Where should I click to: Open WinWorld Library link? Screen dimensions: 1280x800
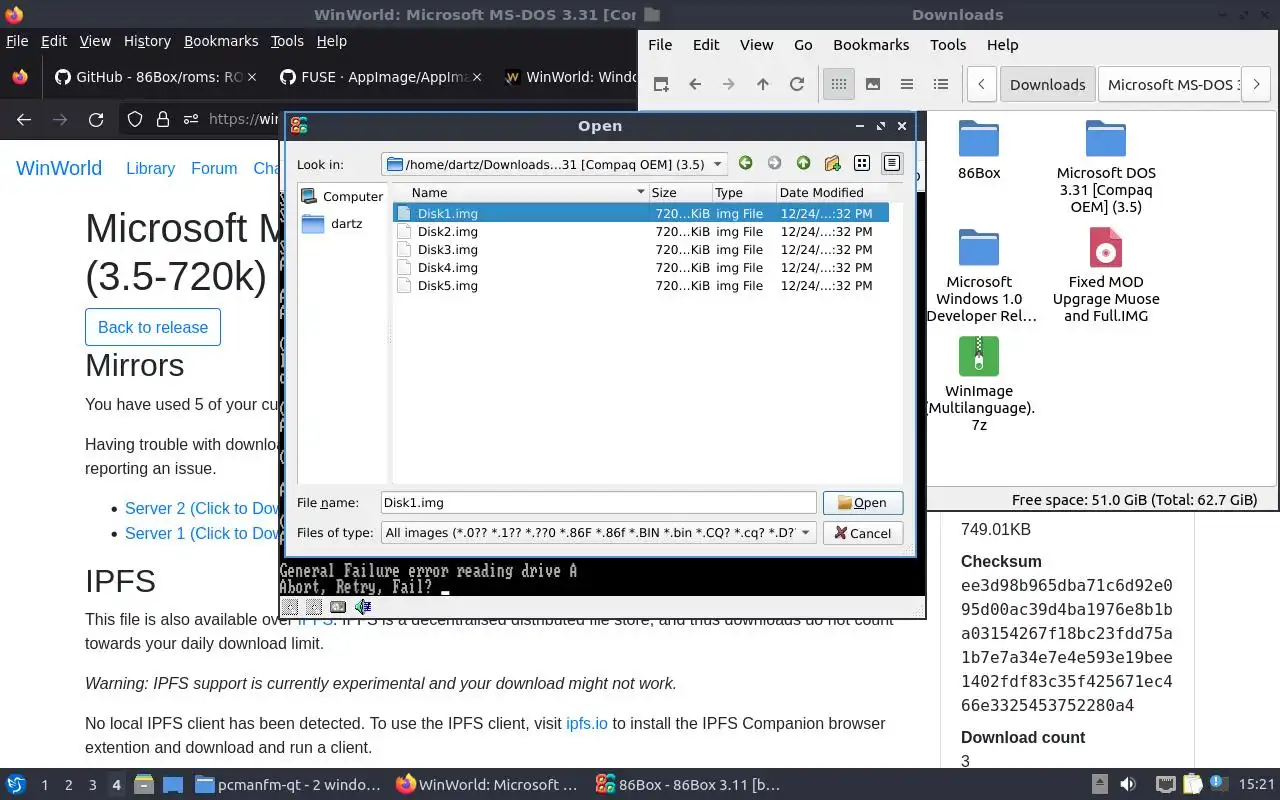click(x=150, y=168)
